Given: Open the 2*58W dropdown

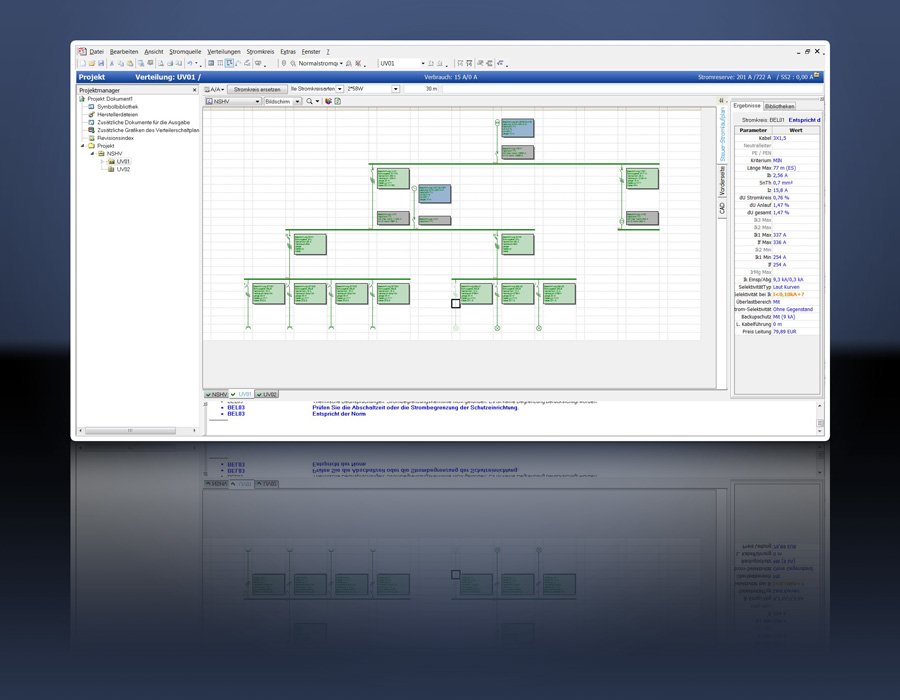Looking at the screenshot, I should (395, 89).
